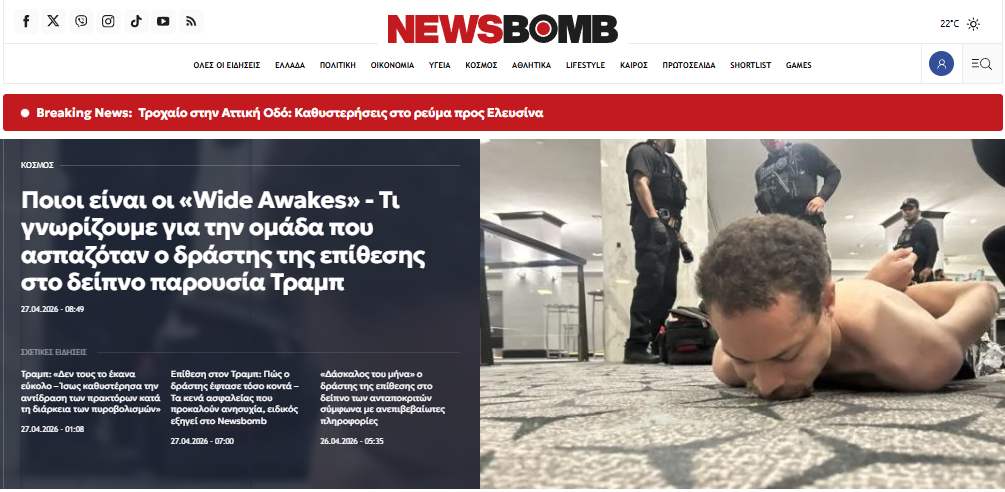Image resolution: width=1005 pixels, height=492 pixels.
Task: Click the sun weather icon
Action: pyautogui.click(x=973, y=24)
